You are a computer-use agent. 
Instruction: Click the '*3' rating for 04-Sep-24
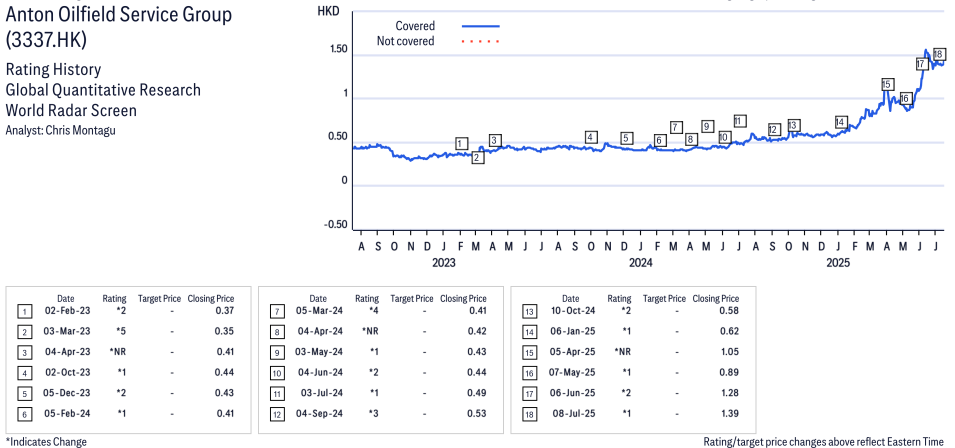pyautogui.click(x=373, y=413)
